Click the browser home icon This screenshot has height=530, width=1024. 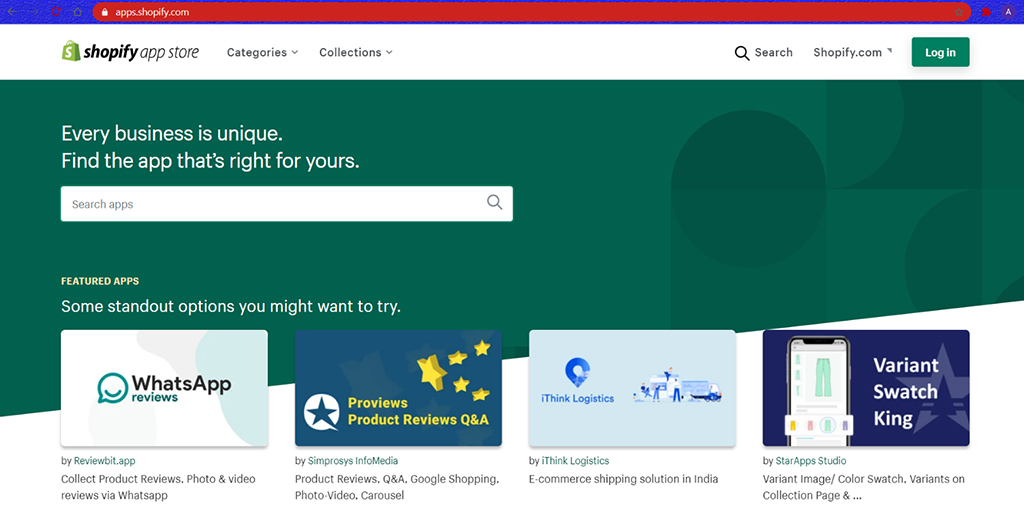tap(77, 12)
